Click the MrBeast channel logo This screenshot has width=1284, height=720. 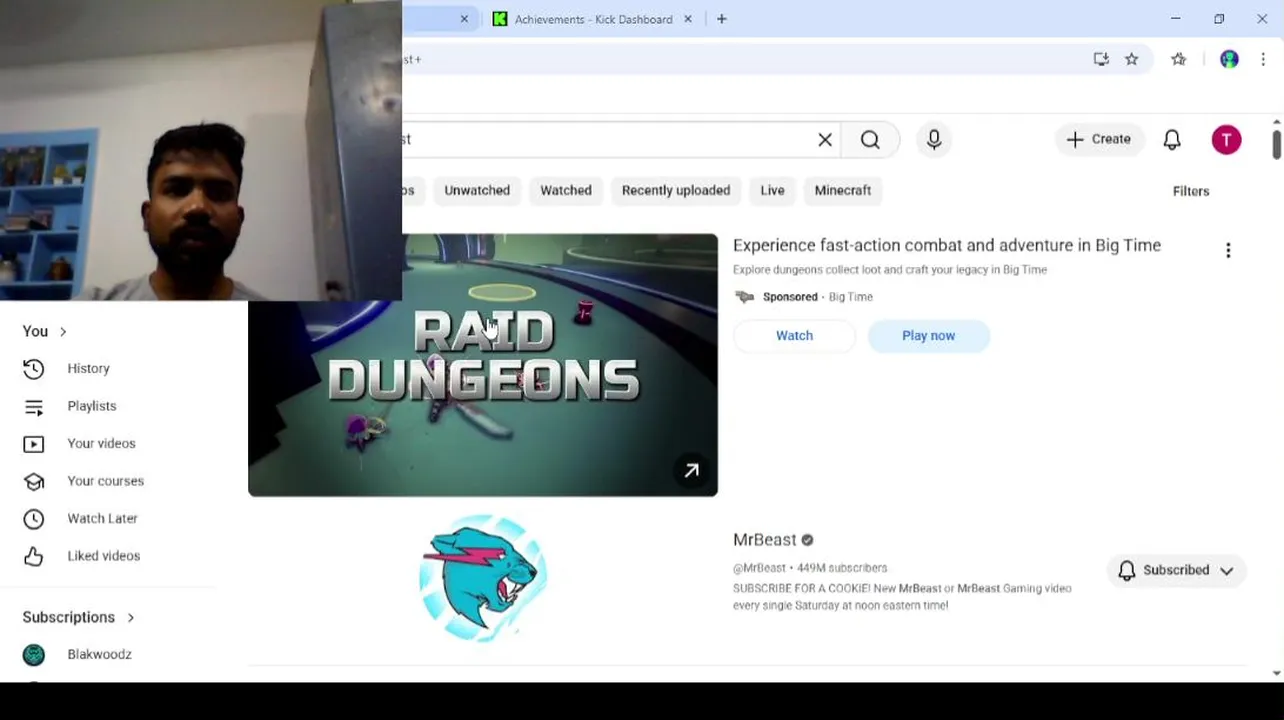point(483,578)
